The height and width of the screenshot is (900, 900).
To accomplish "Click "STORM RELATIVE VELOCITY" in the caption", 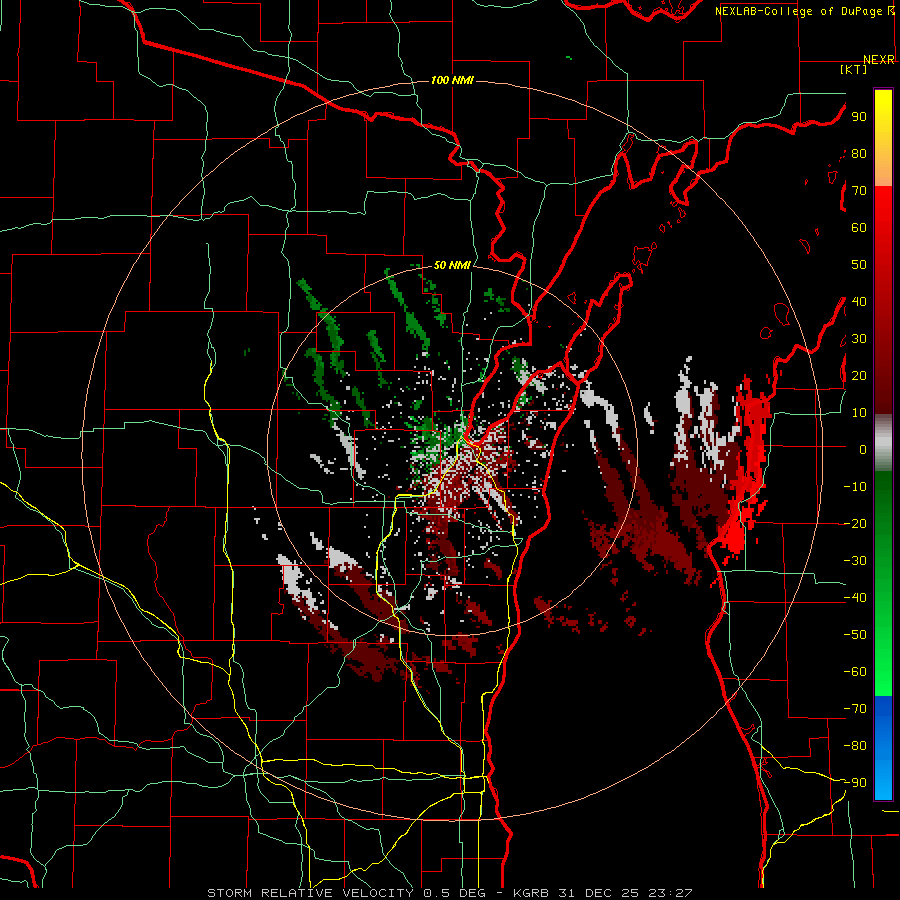I will (310, 893).
